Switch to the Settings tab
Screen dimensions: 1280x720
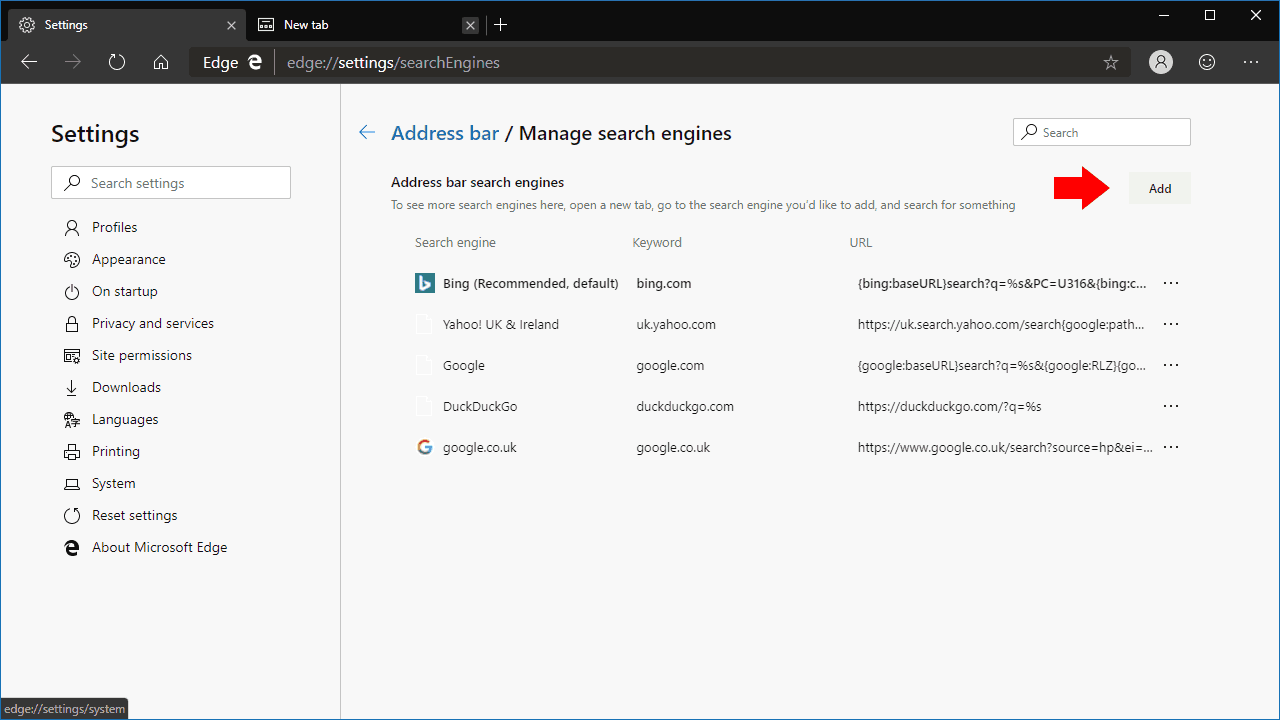(x=126, y=25)
